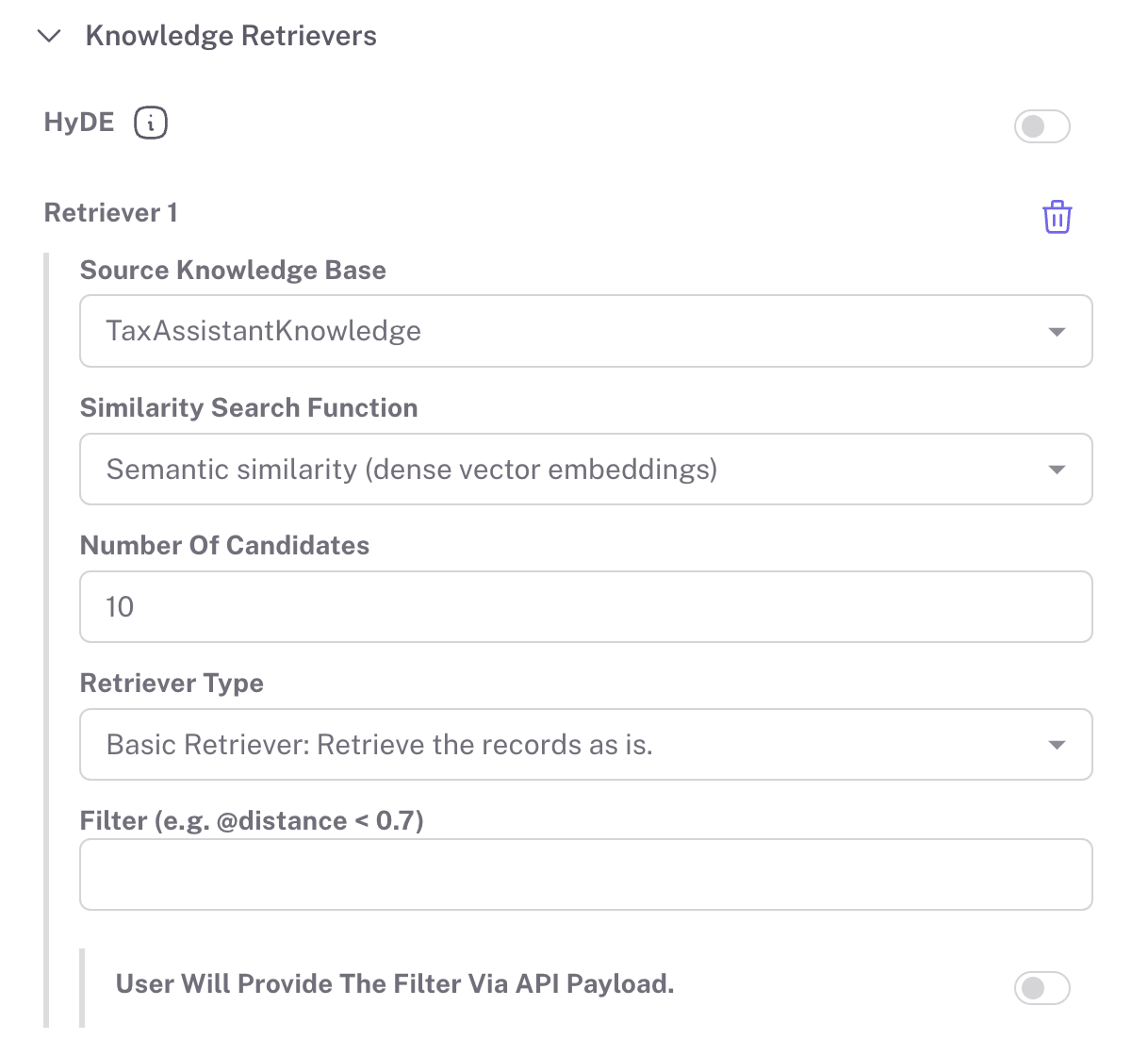Click the User Will Provide The Filter label
The image size is (1148, 1039).
[395, 984]
